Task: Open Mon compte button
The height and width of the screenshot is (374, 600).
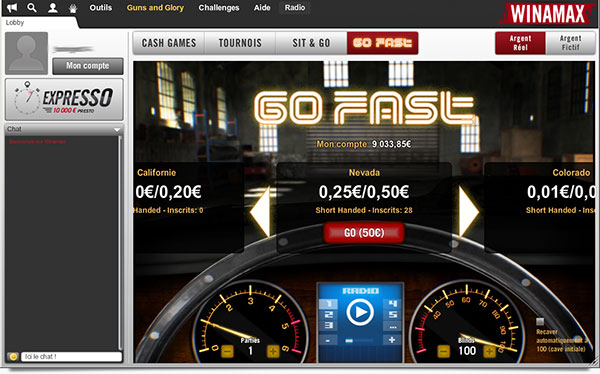Action: [88, 66]
